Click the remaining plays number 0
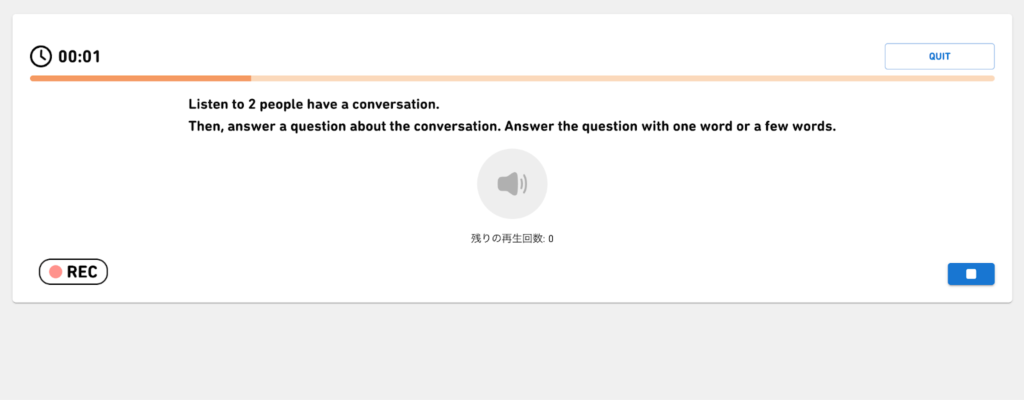Screen dimensions: 1024x400 pyautogui.click(x=551, y=239)
